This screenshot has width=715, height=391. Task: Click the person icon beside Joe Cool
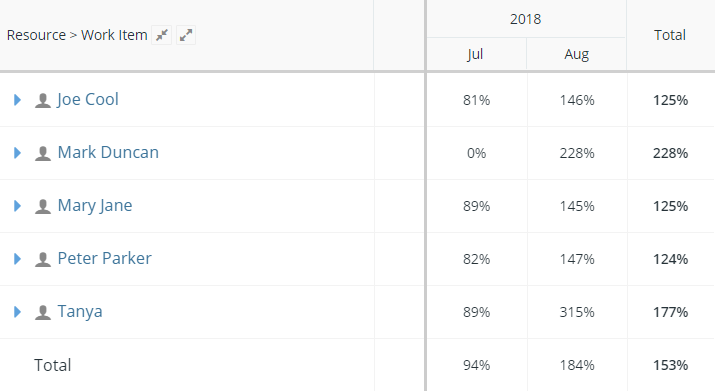43,100
